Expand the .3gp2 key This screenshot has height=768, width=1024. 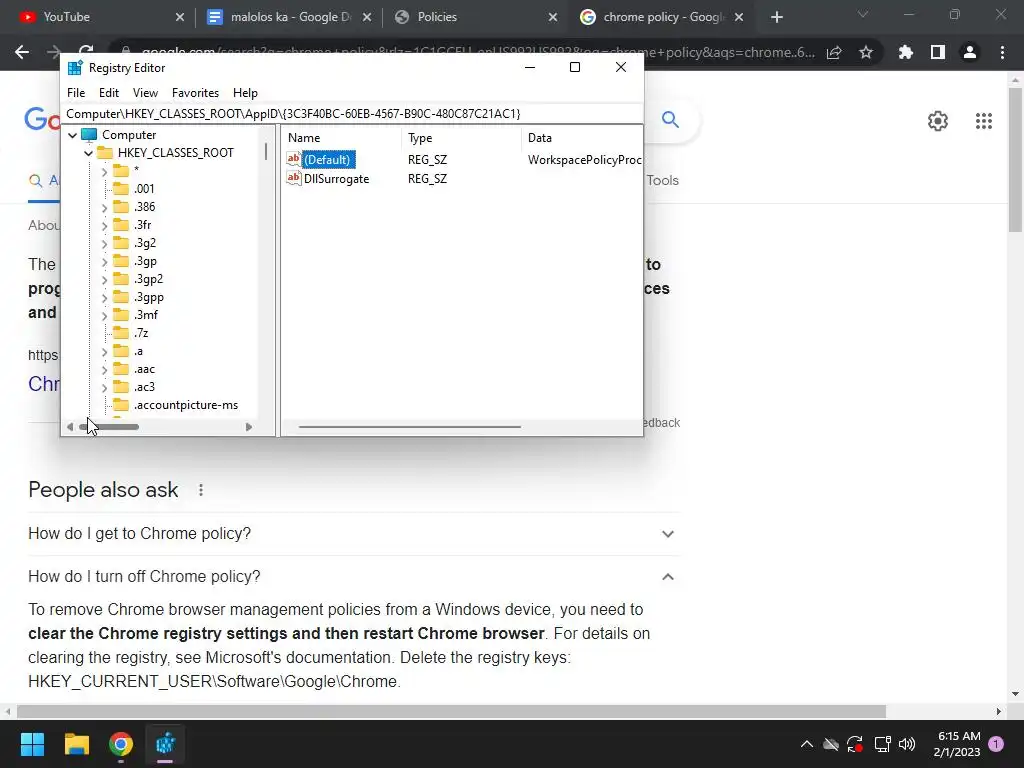point(104,280)
